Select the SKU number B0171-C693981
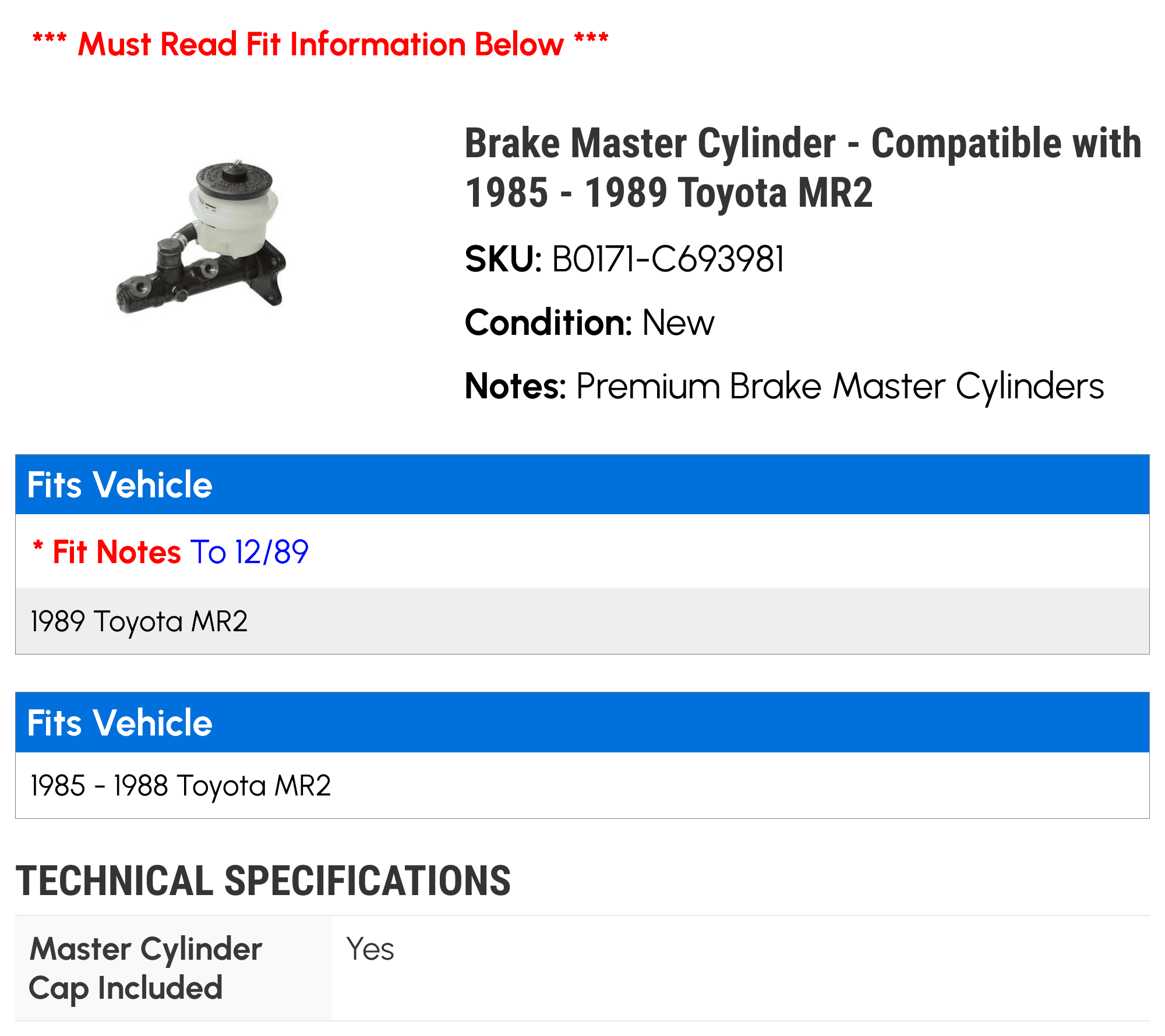1165x1036 pixels. pos(668,259)
